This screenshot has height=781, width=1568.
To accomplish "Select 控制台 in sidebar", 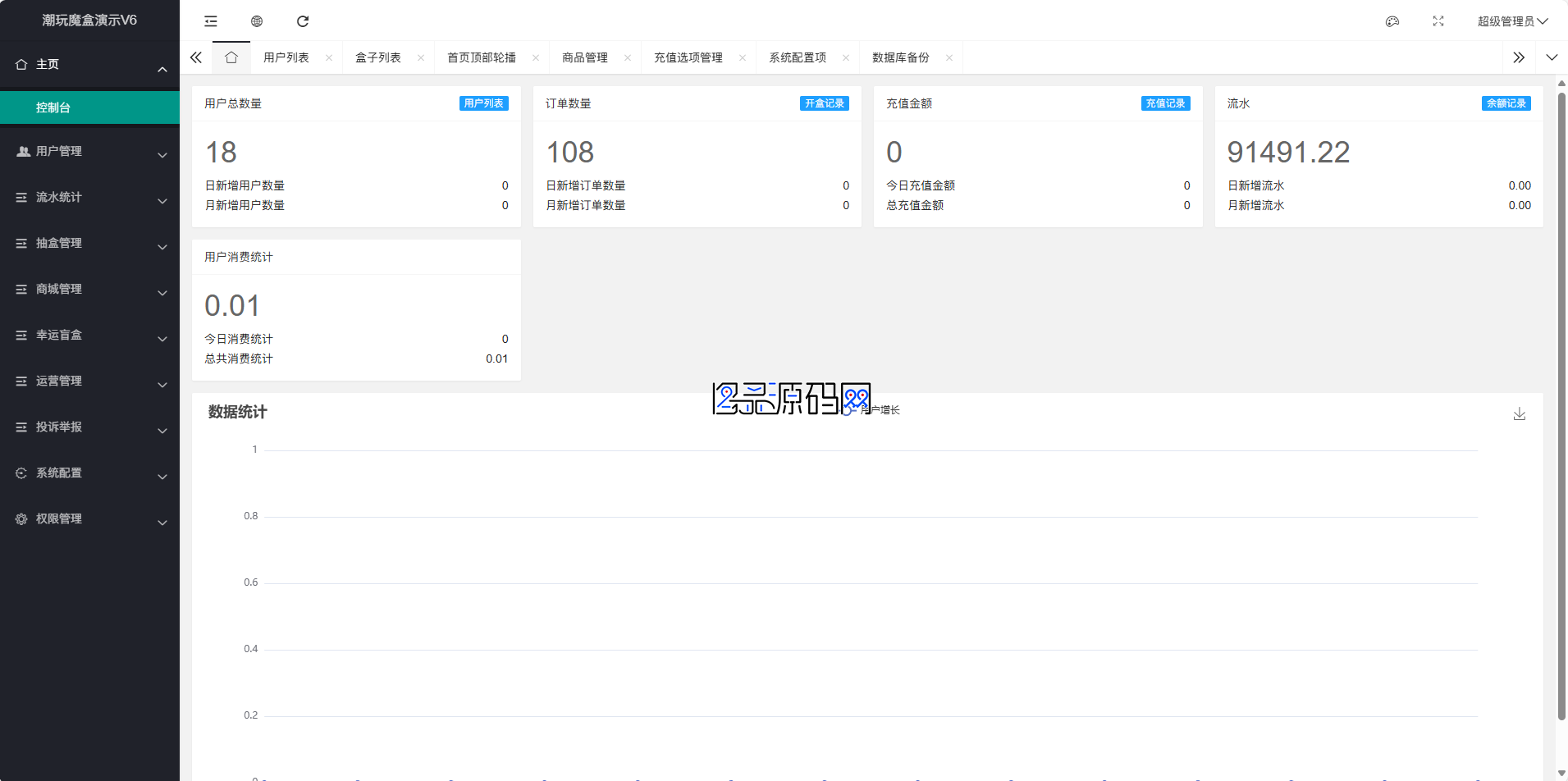I will pyautogui.click(x=89, y=107).
